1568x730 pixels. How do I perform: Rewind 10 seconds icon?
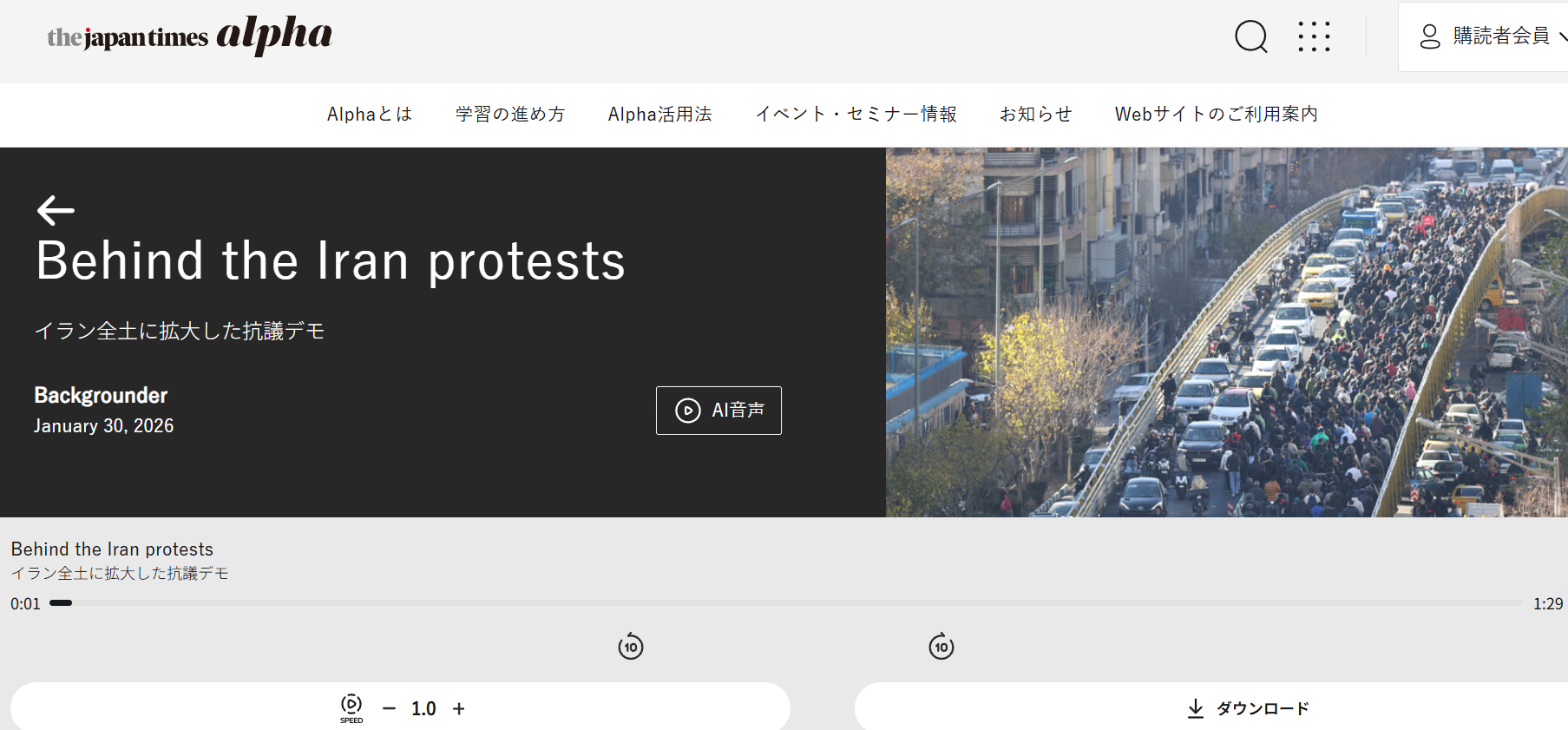[x=631, y=647]
